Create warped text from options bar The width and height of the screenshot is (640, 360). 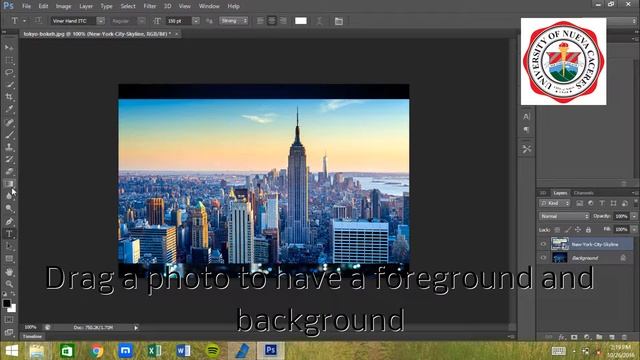[x=320, y=21]
